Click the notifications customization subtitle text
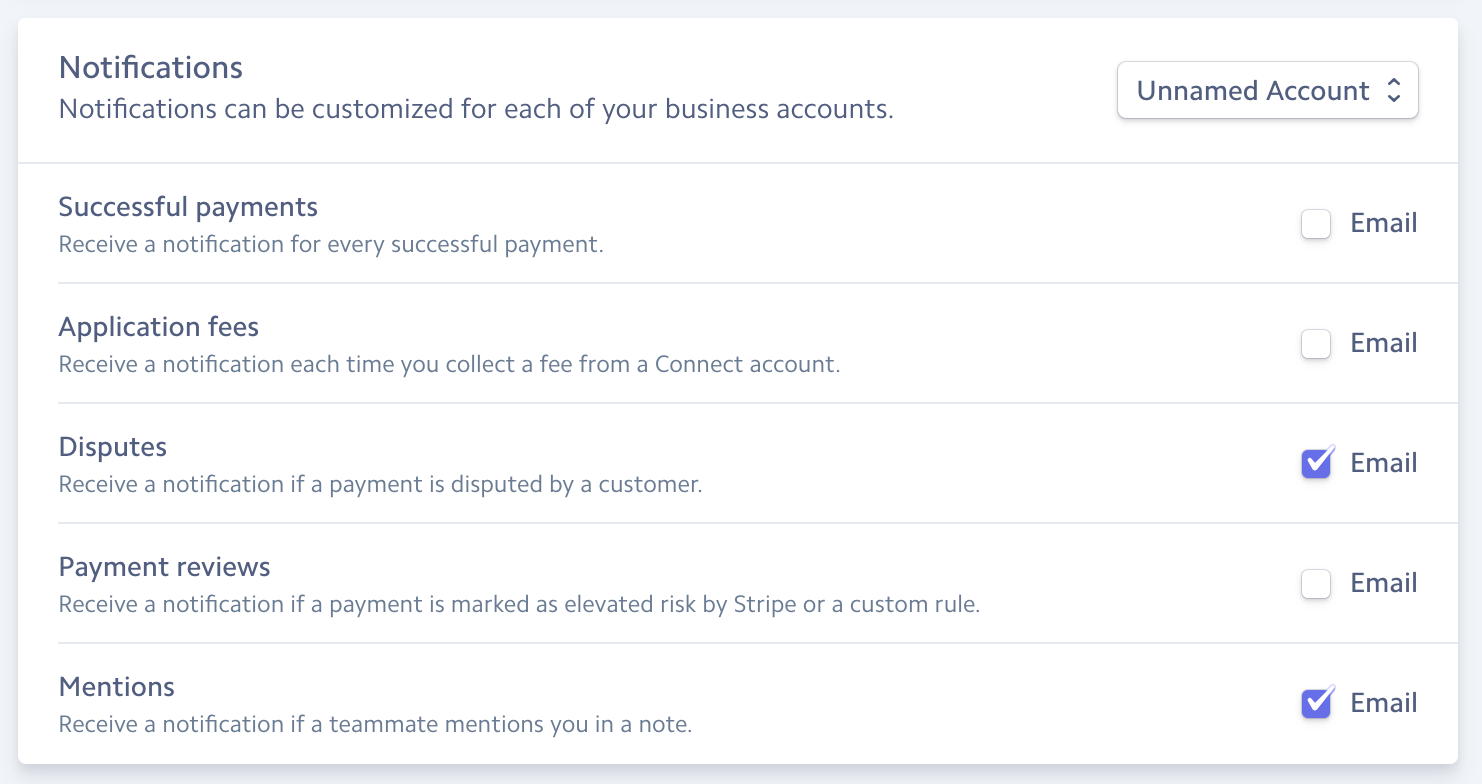 (476, 109)
